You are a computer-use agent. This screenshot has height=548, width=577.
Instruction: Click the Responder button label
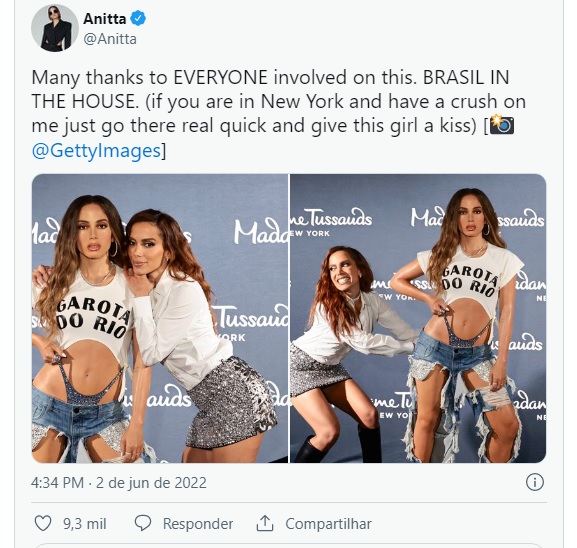[x=198, y=523]
